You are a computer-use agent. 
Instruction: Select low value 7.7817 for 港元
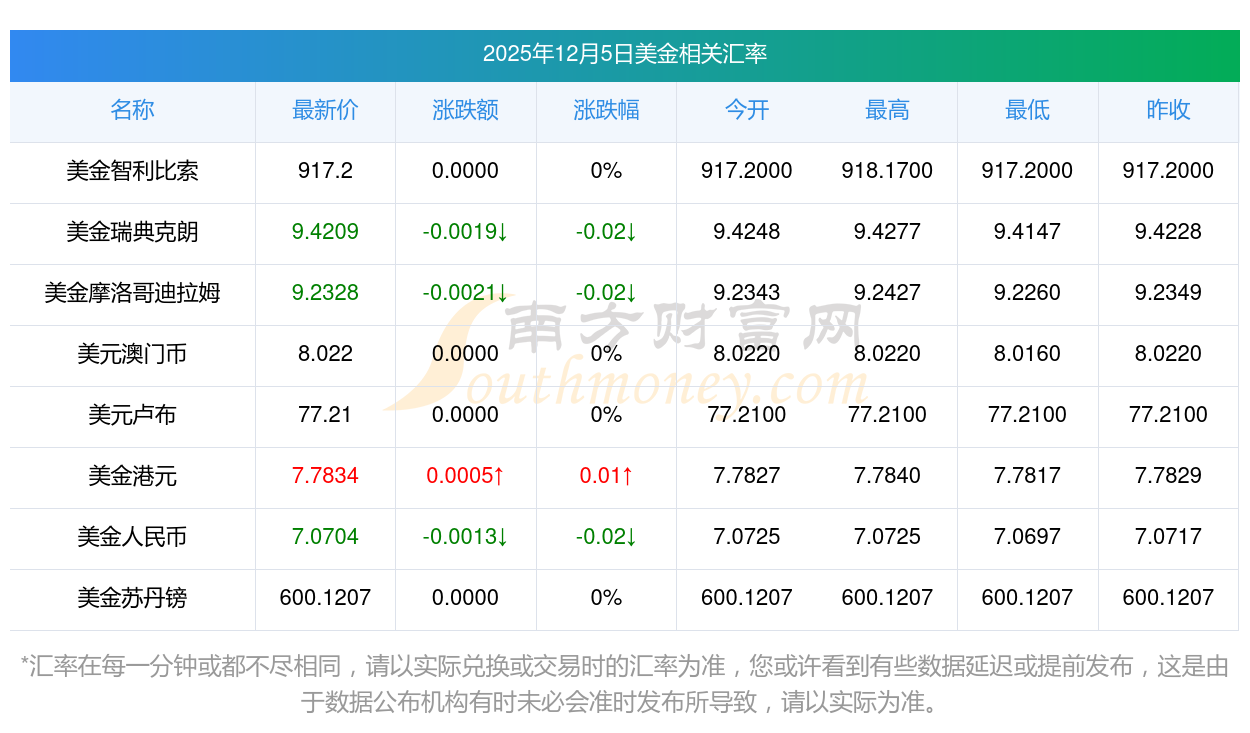(1027, 476)
